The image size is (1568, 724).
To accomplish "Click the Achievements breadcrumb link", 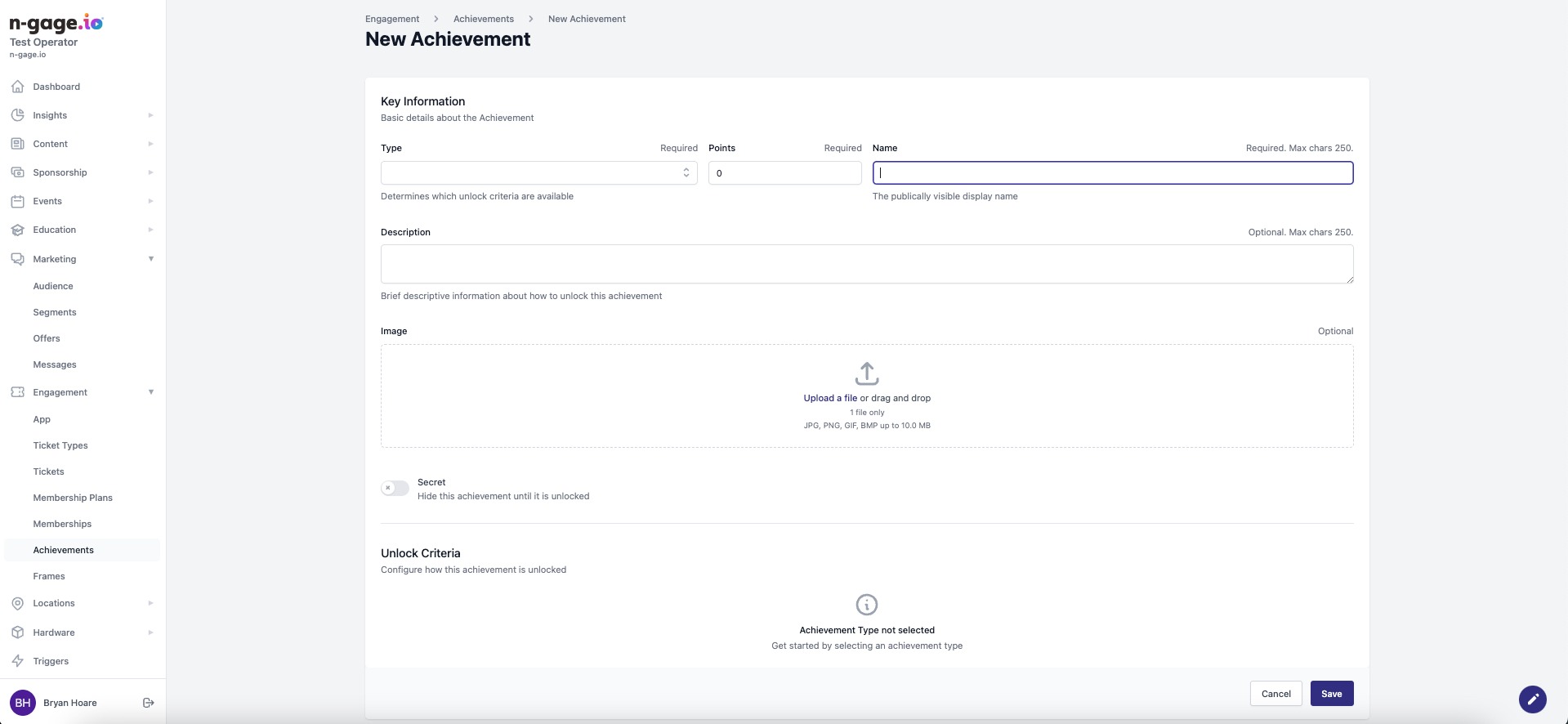I will tap(484, 19).
